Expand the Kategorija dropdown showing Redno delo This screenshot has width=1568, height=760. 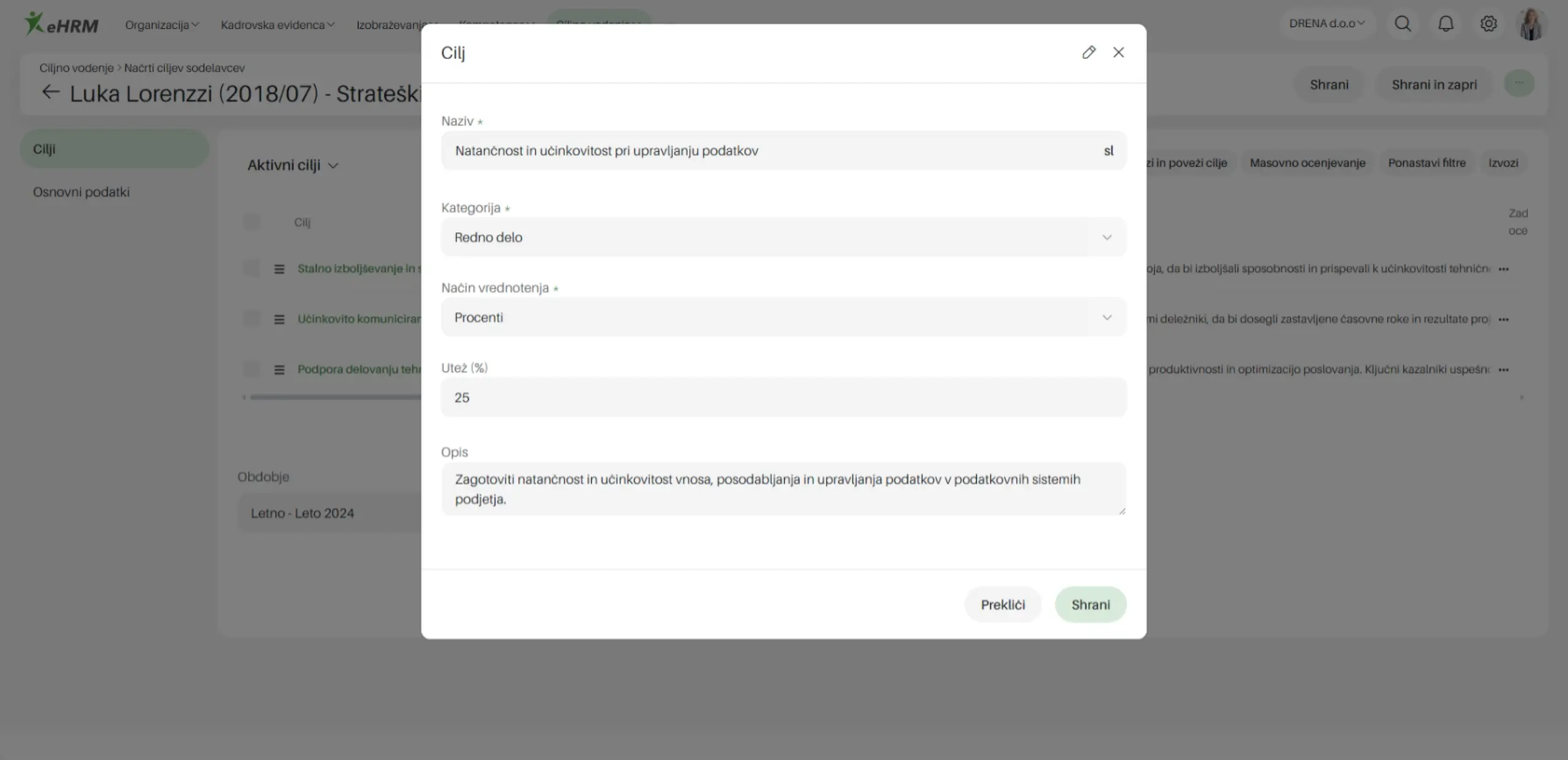(x=783, y=237)
